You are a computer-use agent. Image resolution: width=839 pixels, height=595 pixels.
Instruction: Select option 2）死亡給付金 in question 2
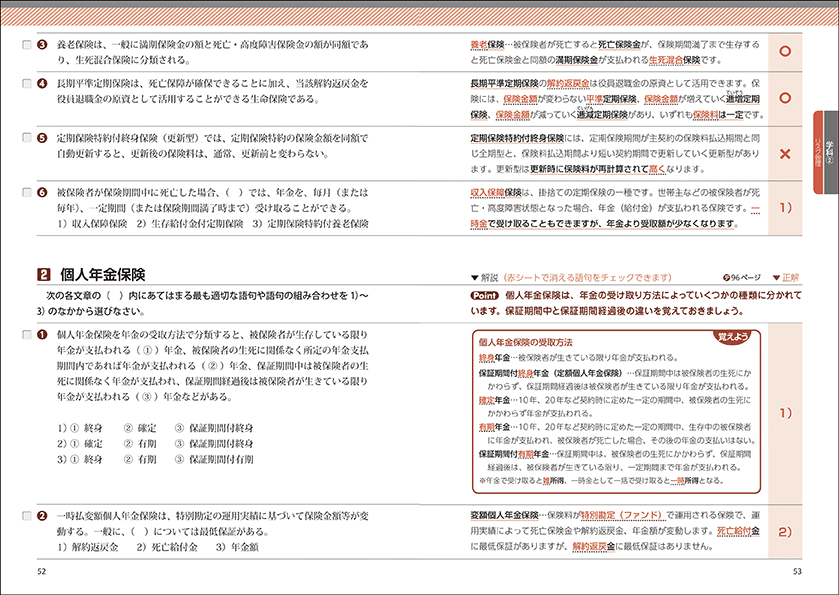167,547
